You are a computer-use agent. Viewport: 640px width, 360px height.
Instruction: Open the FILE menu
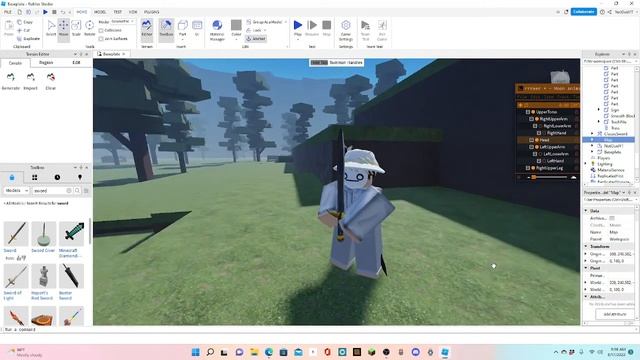click(7, 12)
